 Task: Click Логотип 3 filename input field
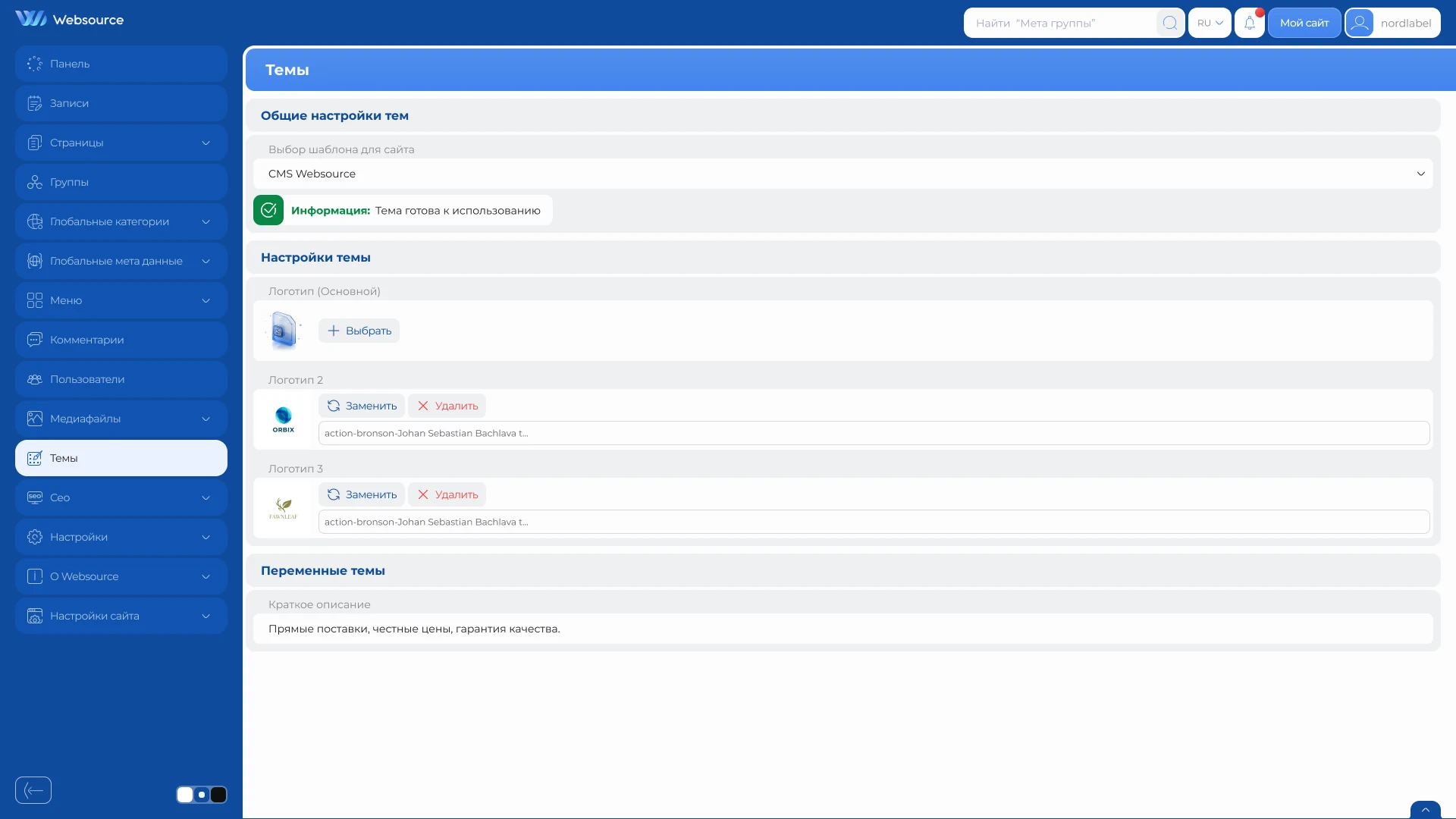tap(874, 522)
